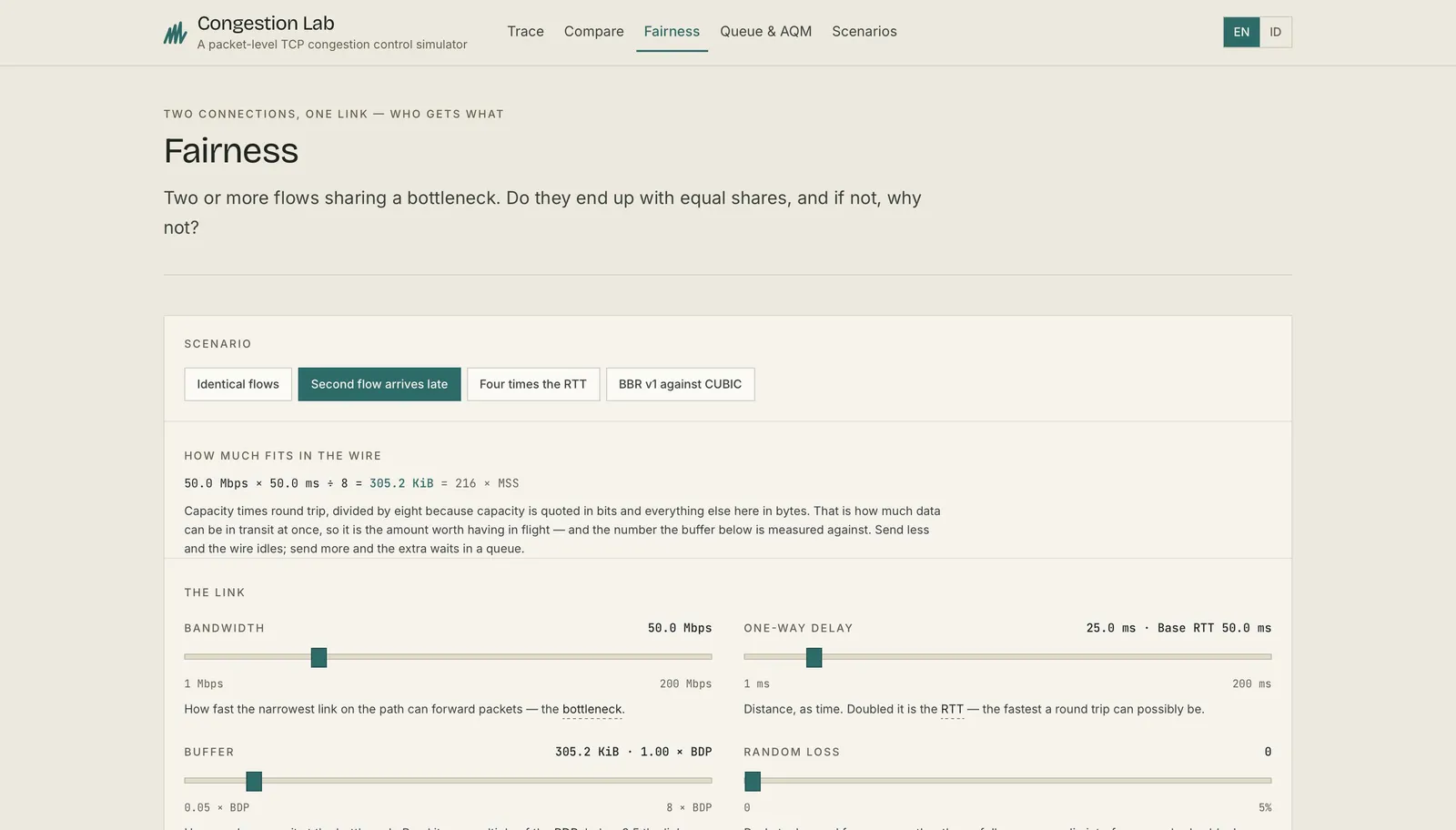The width and height of the screenshot is (1456, 830).
Task: Click the Congestion Lab logo icon
Action: point(175,33)
